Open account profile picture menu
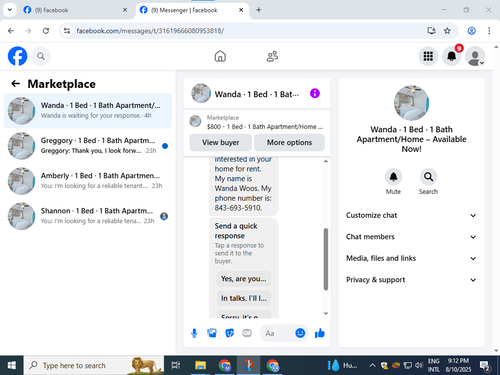500x375 pixels. click(475, 56)
